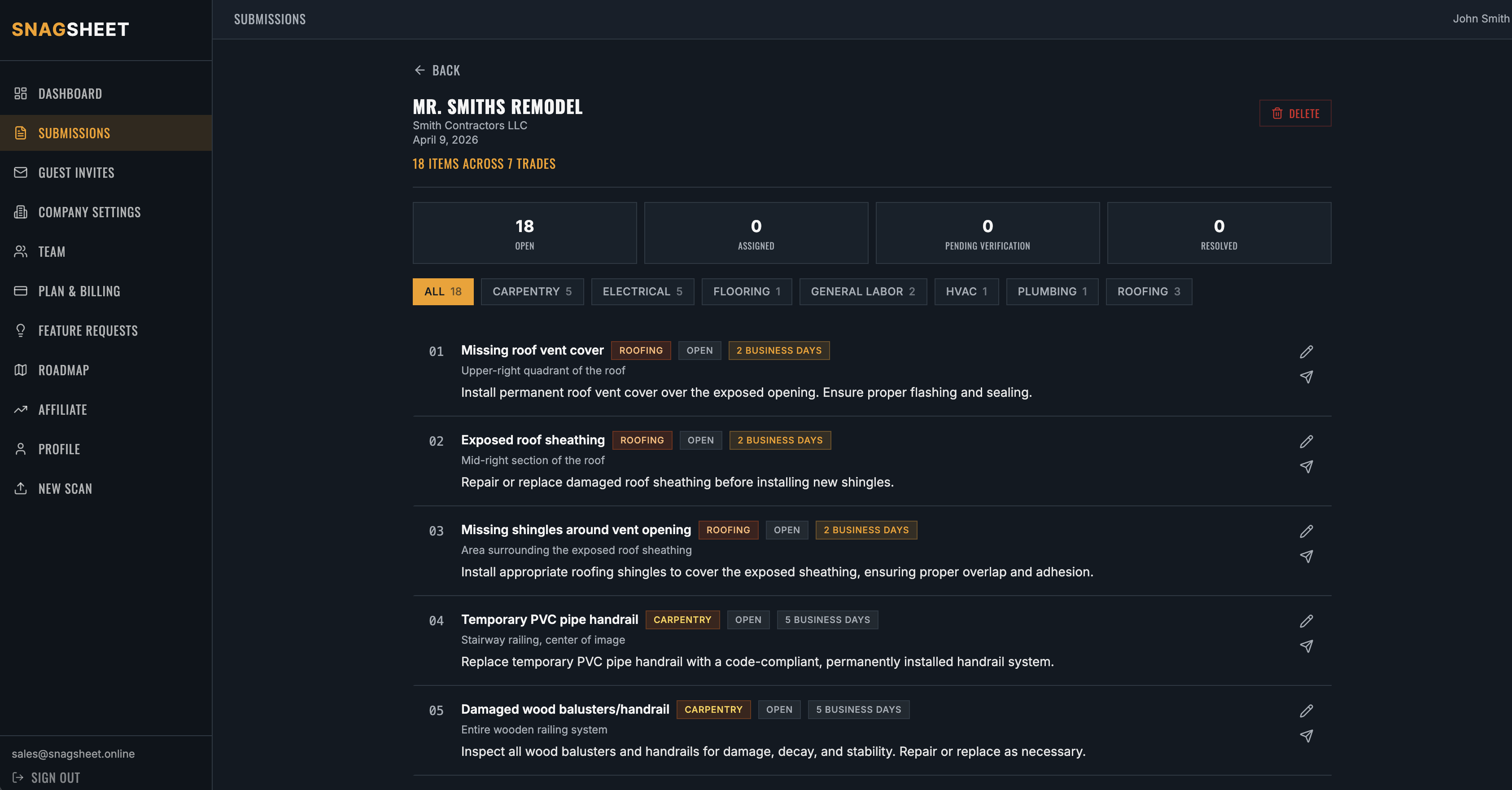The image size is (1512, 790).
Task: Click OPEN status badge on Temporary PVC handrail
Action: [x=748, y=620]
